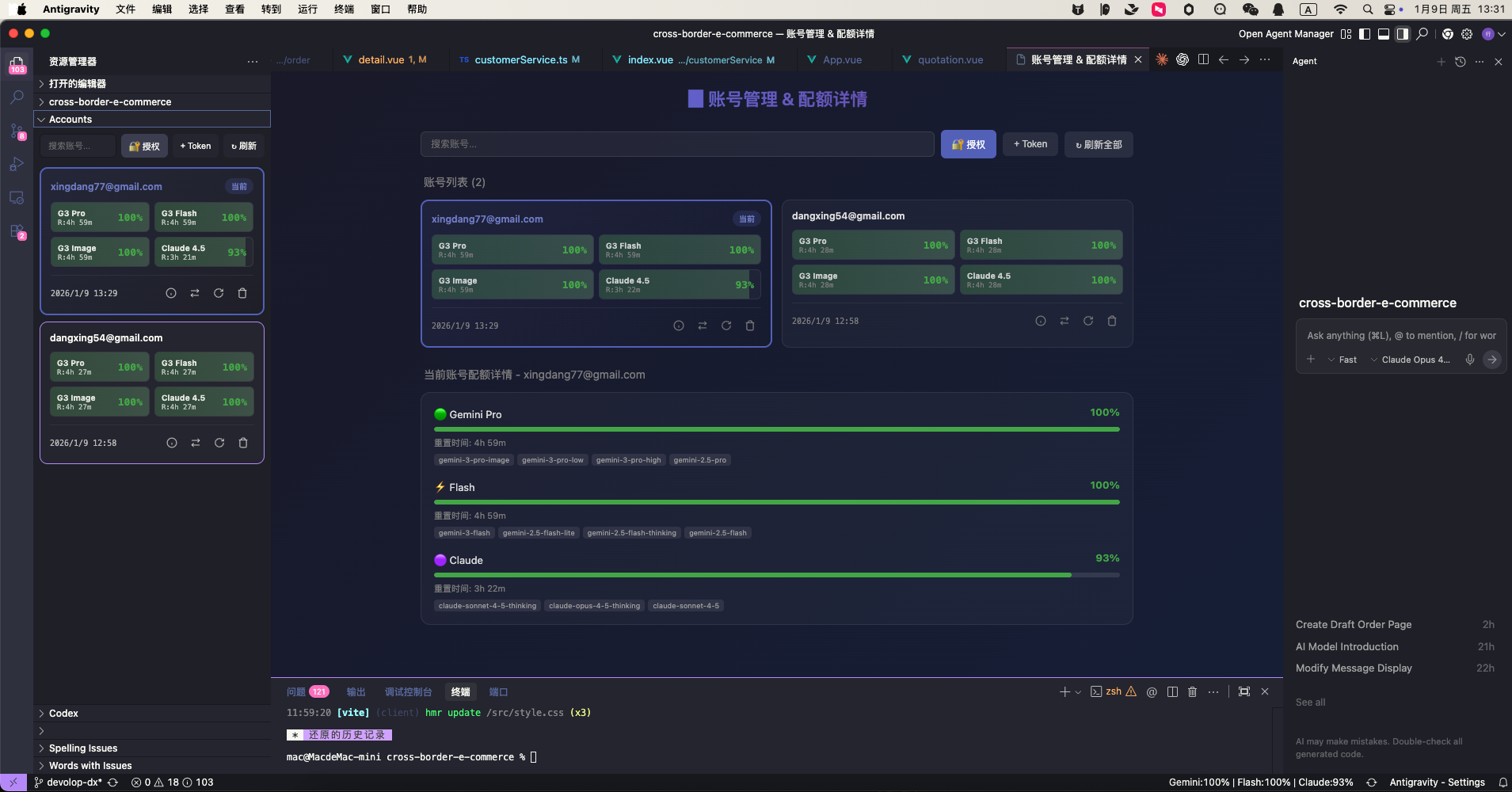Image resolution: width=1512 pixels, height=792 pixels.
Task: Activate microphone input in Agent box
Action: click(1470, 360)
